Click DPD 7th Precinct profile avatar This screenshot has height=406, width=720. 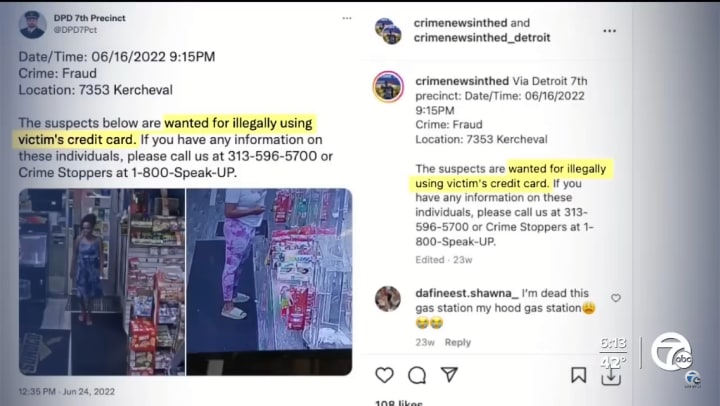pos(33,24)
